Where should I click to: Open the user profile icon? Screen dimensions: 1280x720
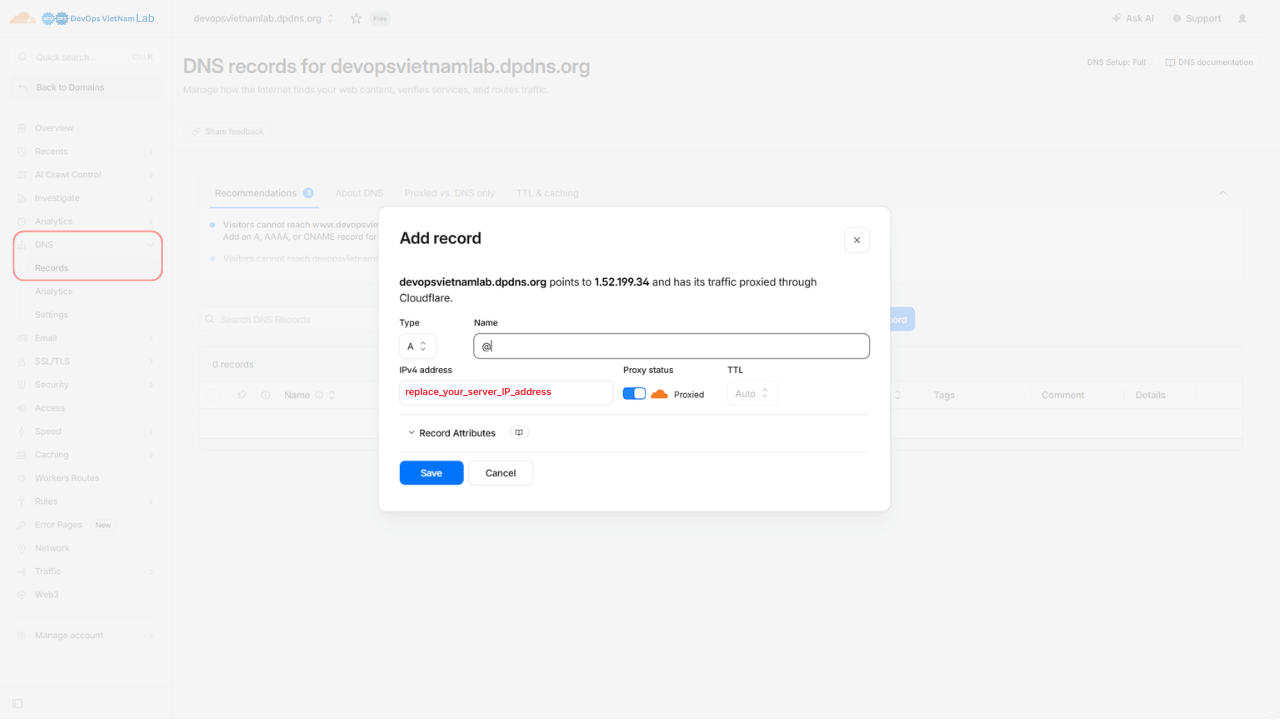coord(1242,18)
